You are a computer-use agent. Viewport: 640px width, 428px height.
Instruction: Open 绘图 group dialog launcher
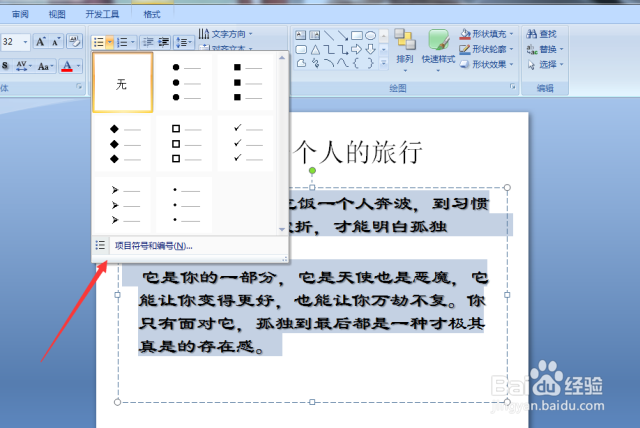(512, 86)
